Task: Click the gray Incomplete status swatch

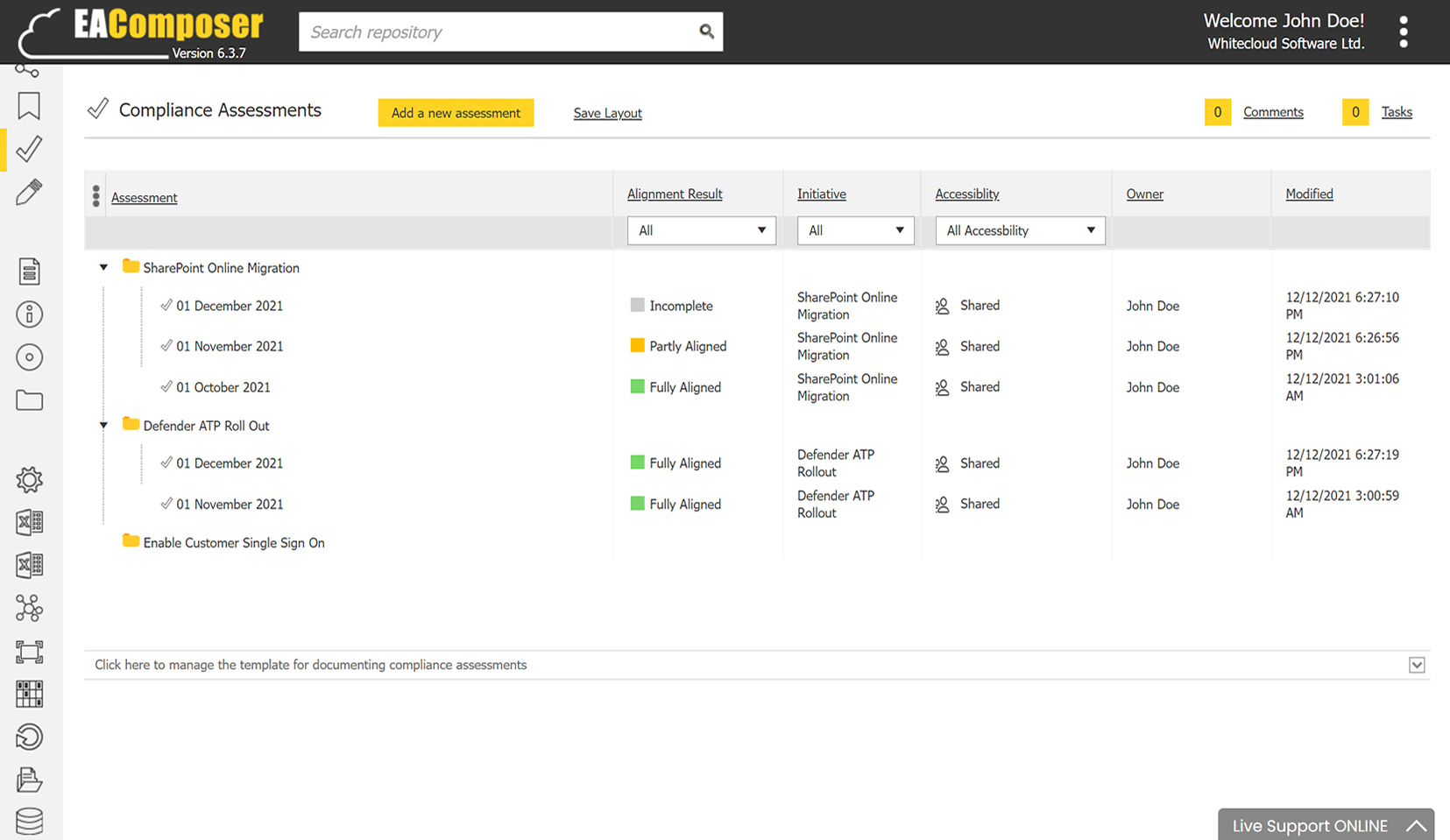Action: tap(637, 305)
